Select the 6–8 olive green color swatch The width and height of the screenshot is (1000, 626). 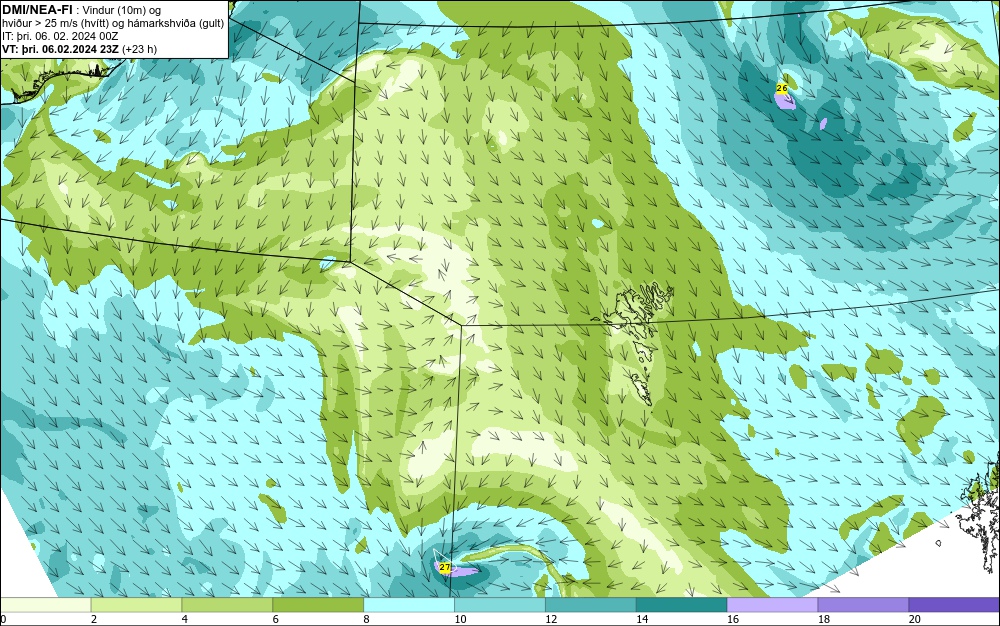pos(318,605)
